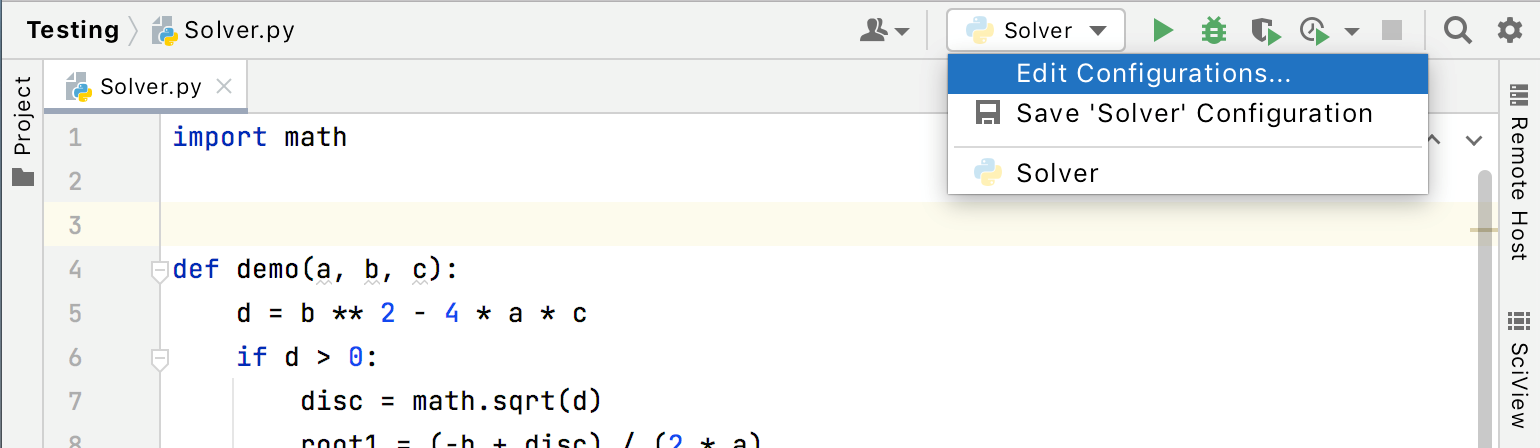1540x448 pixels.
Task: Click the green Debug bug icon
Action: tap(1214, 31)
